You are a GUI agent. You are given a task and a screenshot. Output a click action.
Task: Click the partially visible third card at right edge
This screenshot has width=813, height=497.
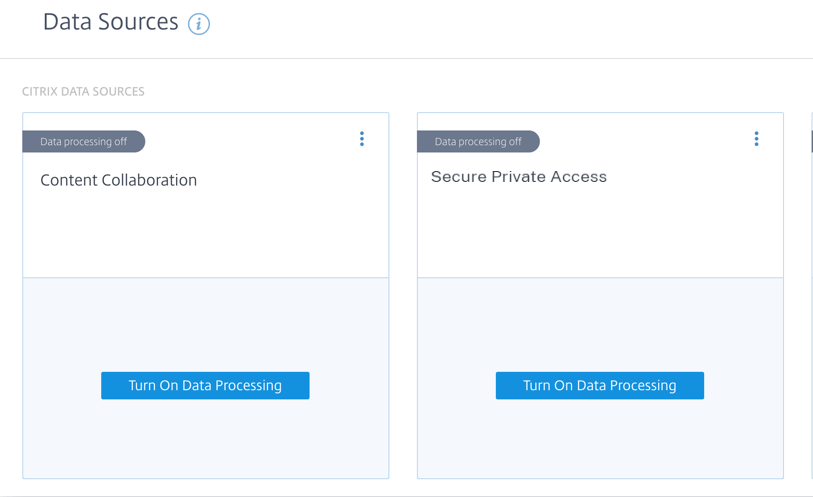(x=811, y=300)
